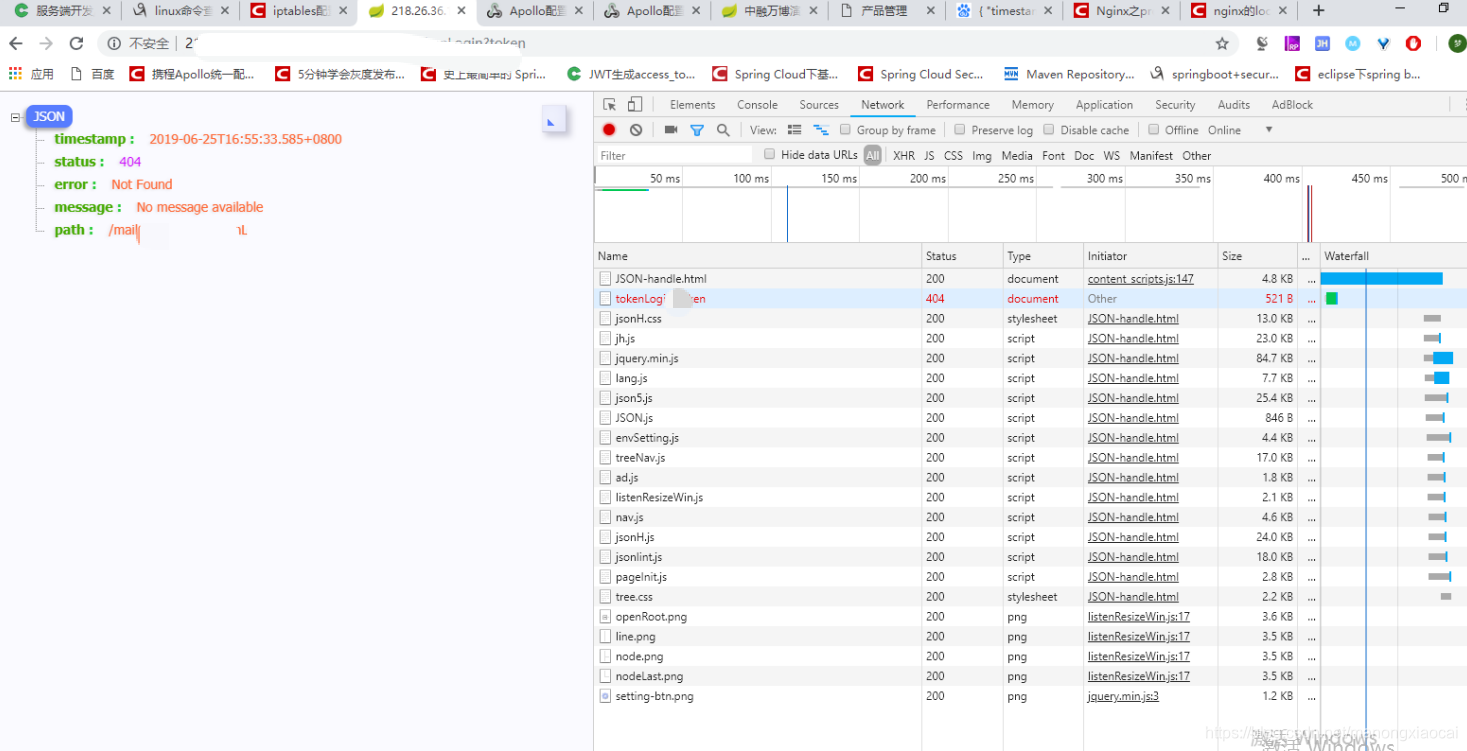Open the blue V extension icon

(1383, 43)
